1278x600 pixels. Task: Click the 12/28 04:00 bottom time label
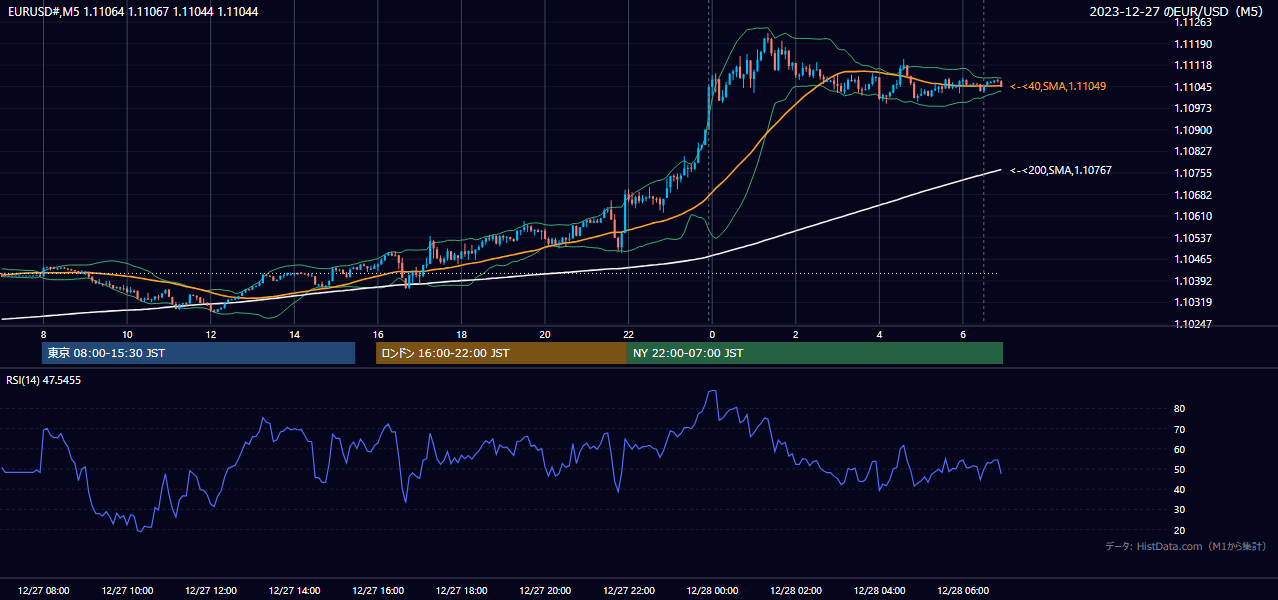[879, 591]
